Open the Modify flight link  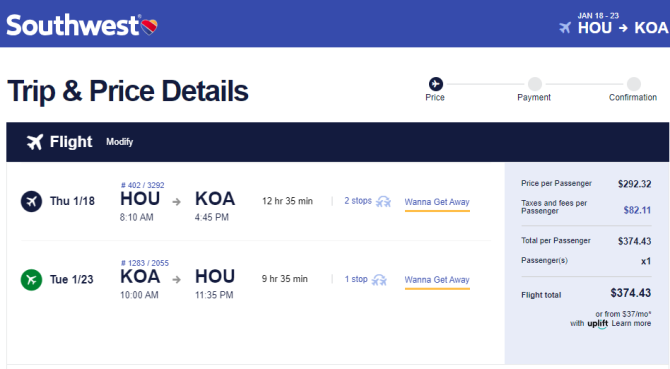coord(120,142)
